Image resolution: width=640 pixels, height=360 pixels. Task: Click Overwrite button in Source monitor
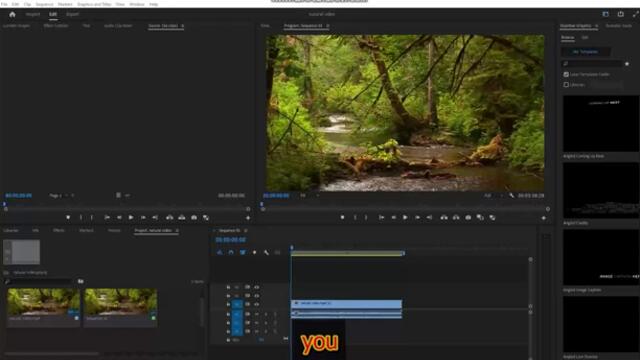[182, 218]
